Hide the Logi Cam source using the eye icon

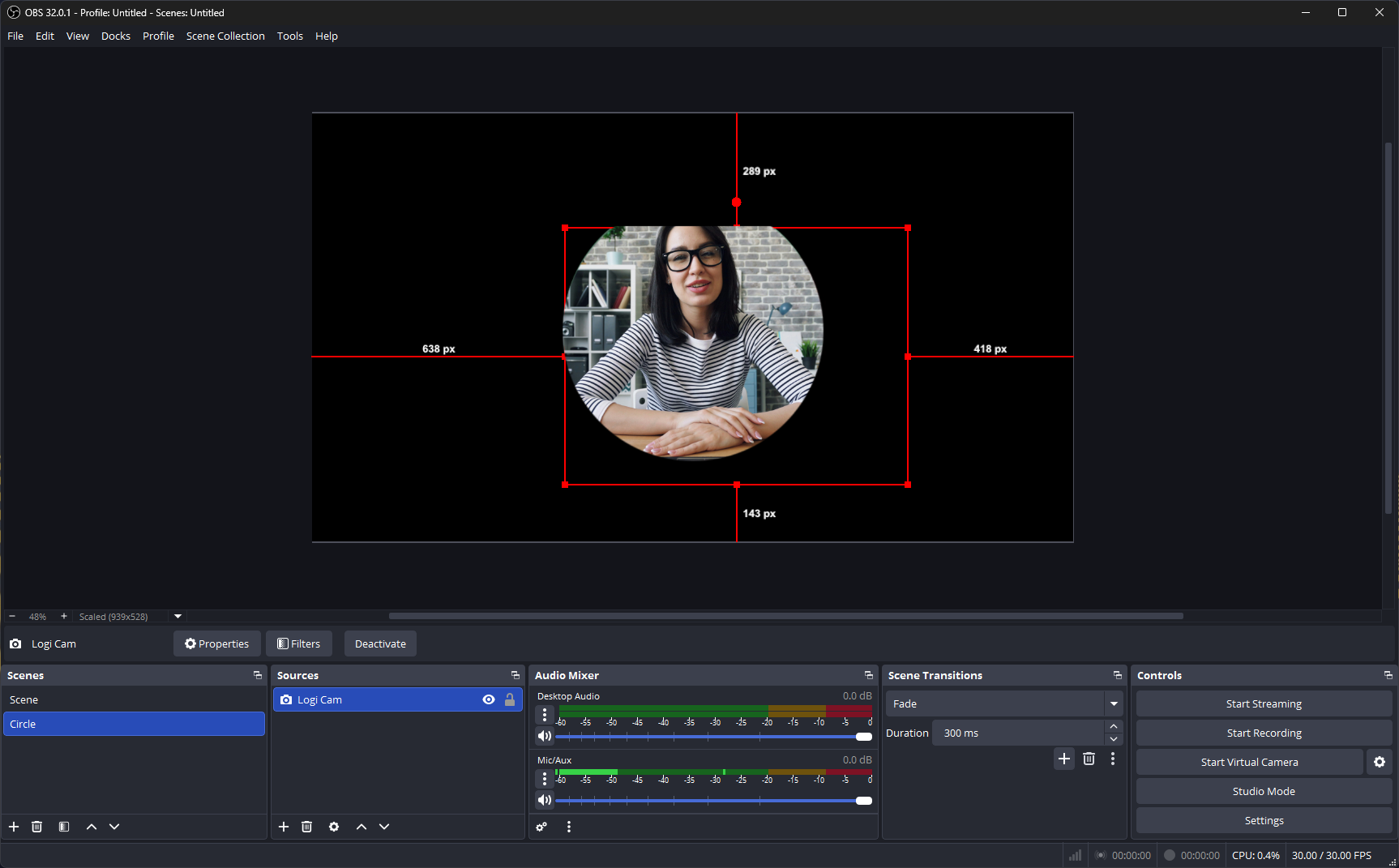[489, 699]
